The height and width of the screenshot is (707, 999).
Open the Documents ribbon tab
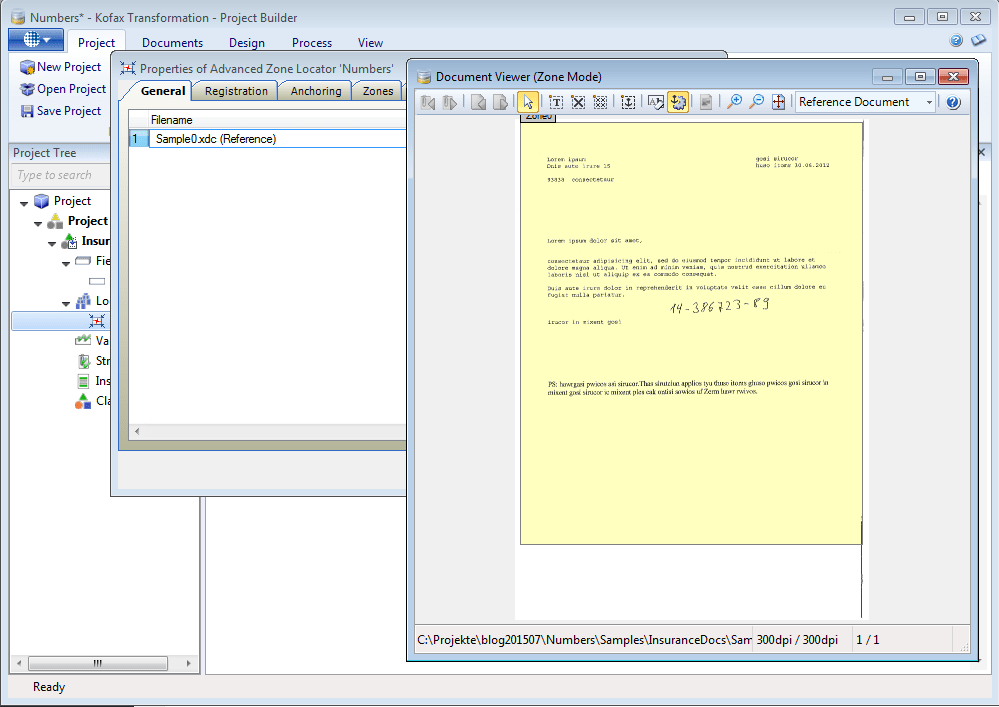pyautogui.click(x=172, y=43)
